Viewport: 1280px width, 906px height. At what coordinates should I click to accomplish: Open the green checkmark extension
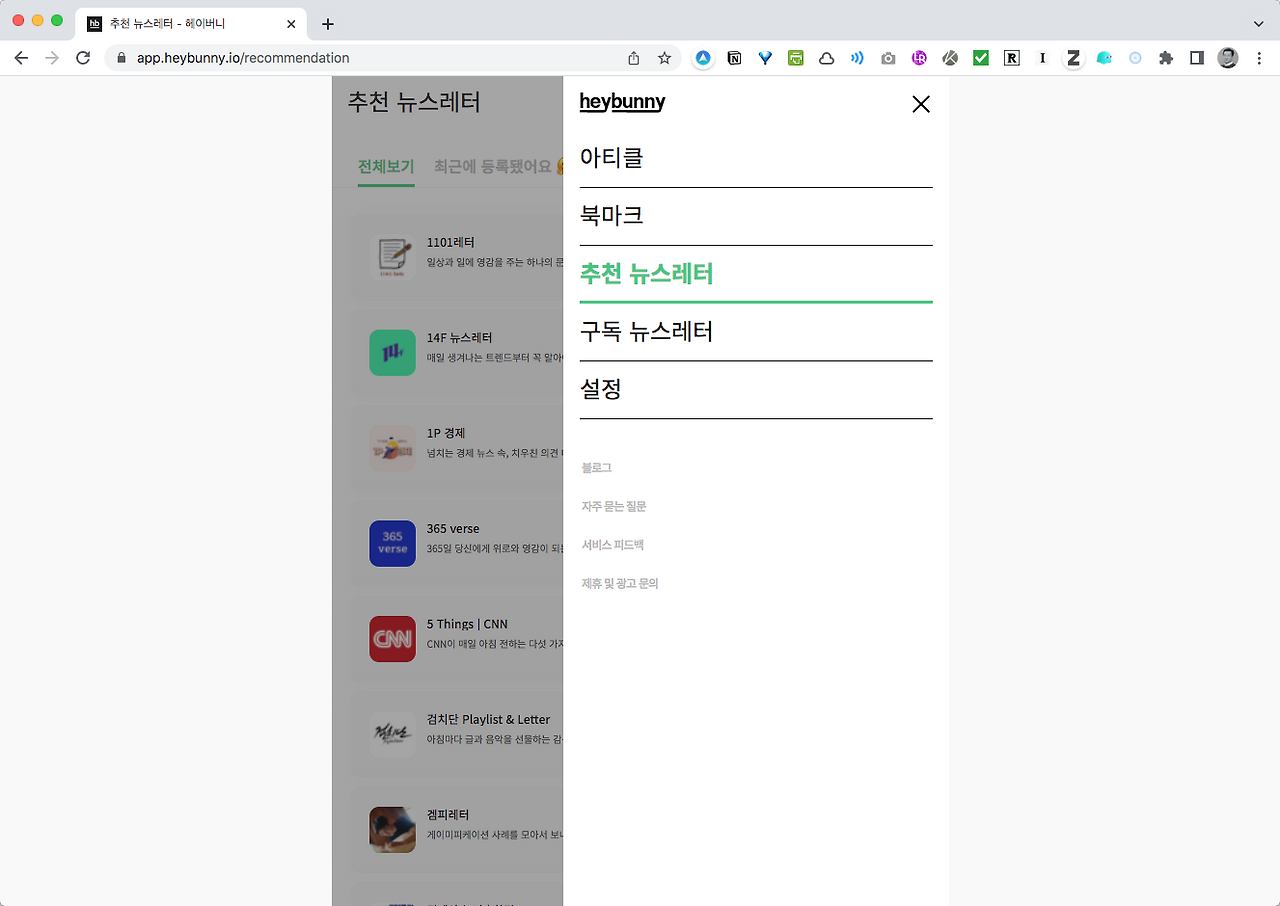tap(981, 58)
